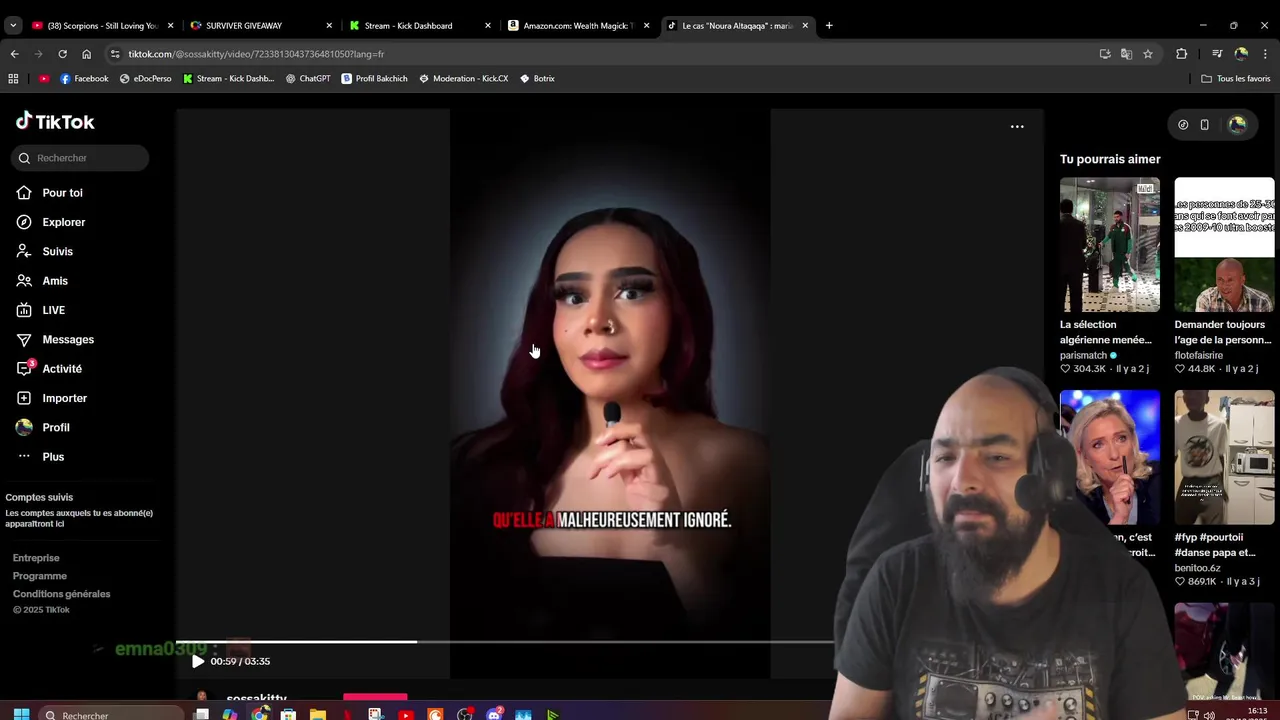Open parismatch account link

tap(1084, 355)
